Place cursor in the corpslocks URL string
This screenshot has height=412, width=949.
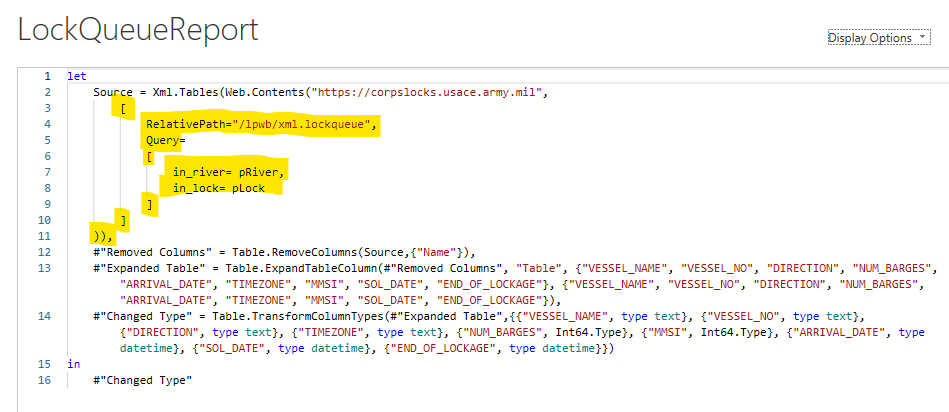(427, 92)
